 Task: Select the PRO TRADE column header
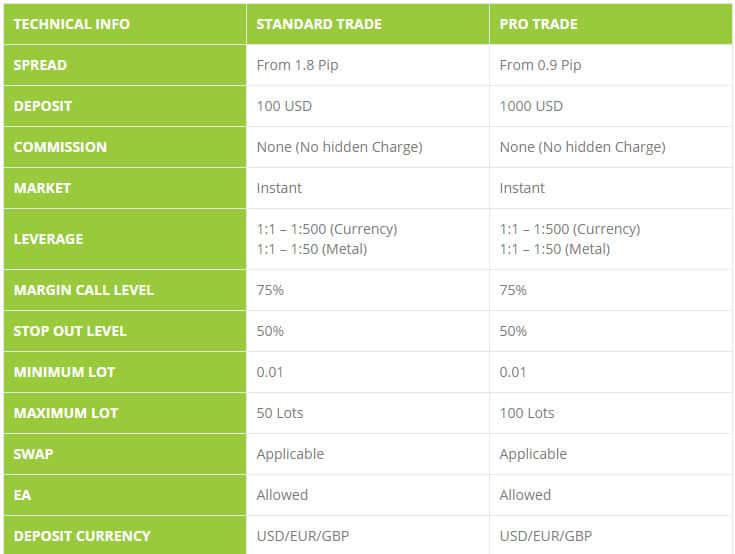point(541,24)
